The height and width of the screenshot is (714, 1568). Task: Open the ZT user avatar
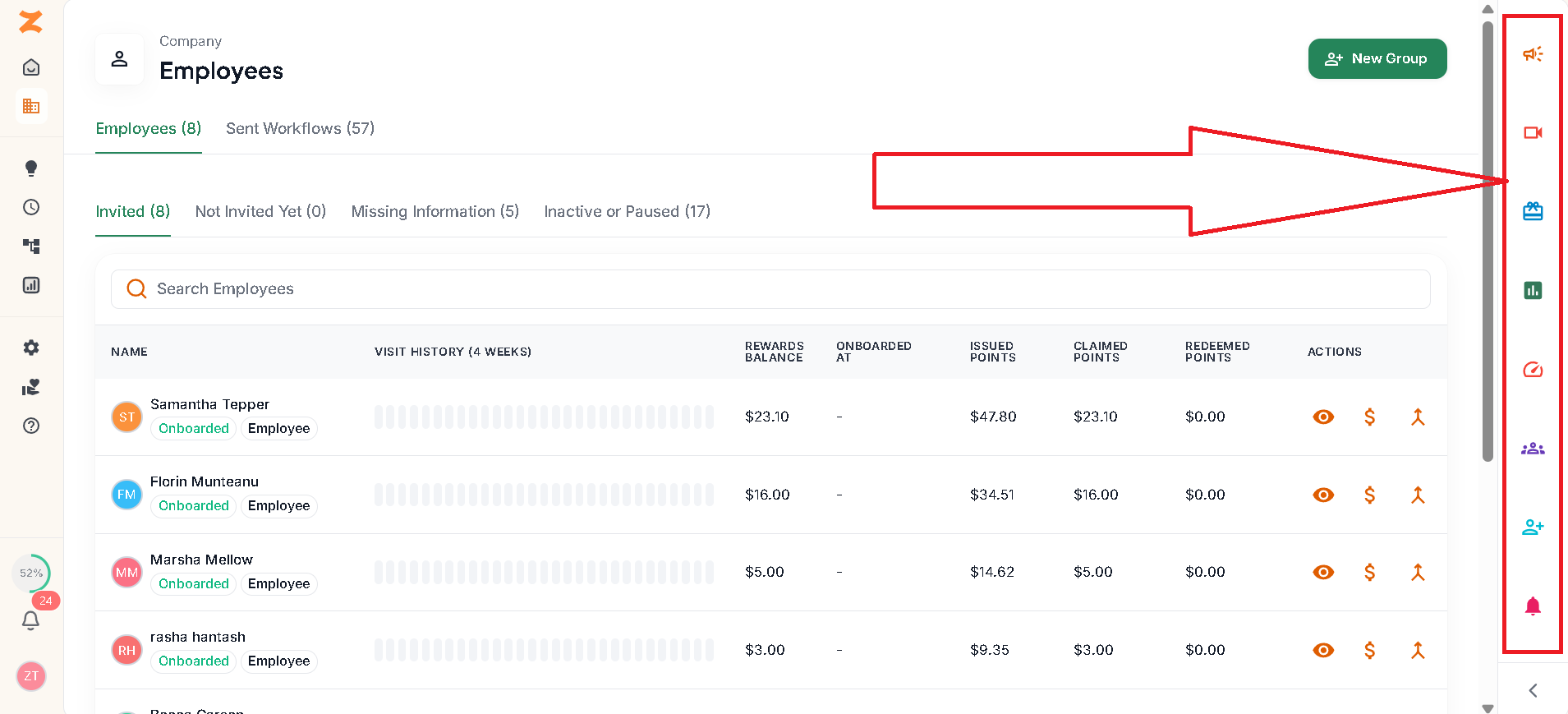pos(31,676)
